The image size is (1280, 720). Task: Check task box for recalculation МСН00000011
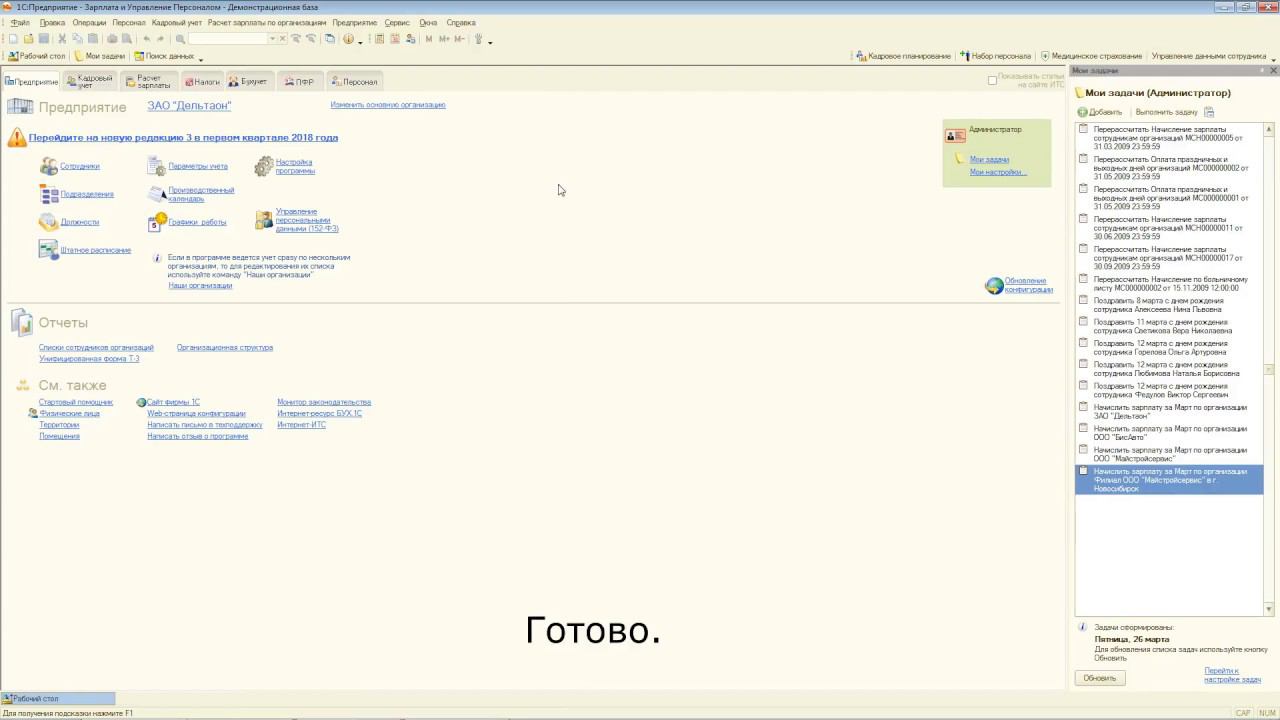(x=1083, y=219)
